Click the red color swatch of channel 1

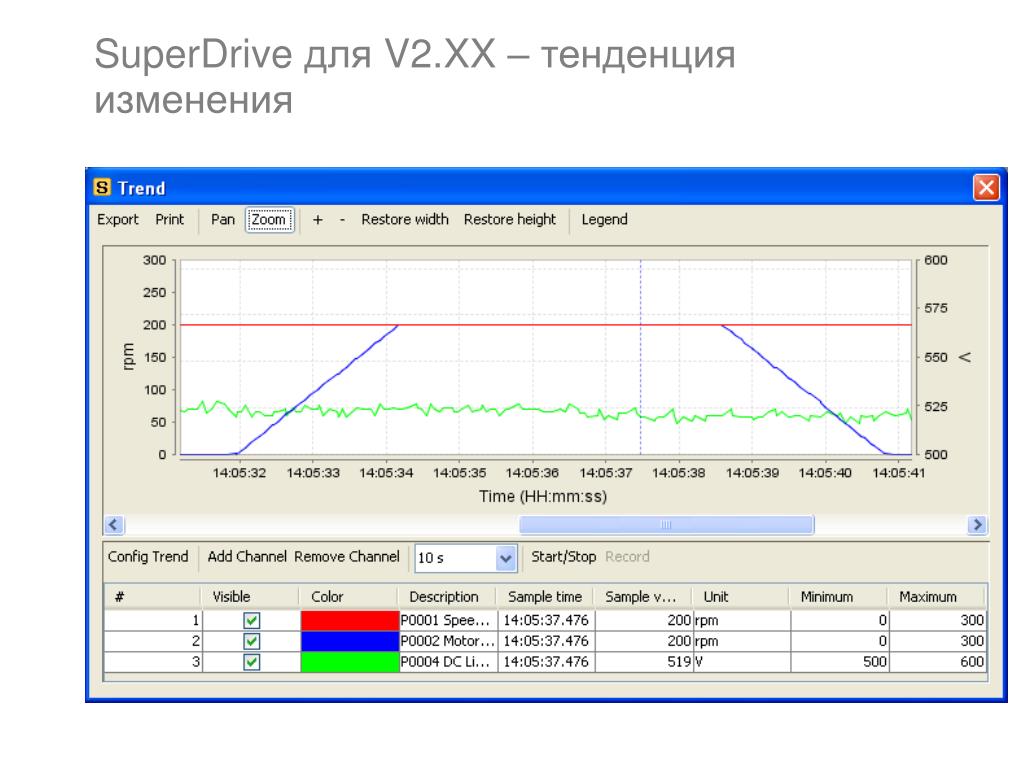click(349, 620)
